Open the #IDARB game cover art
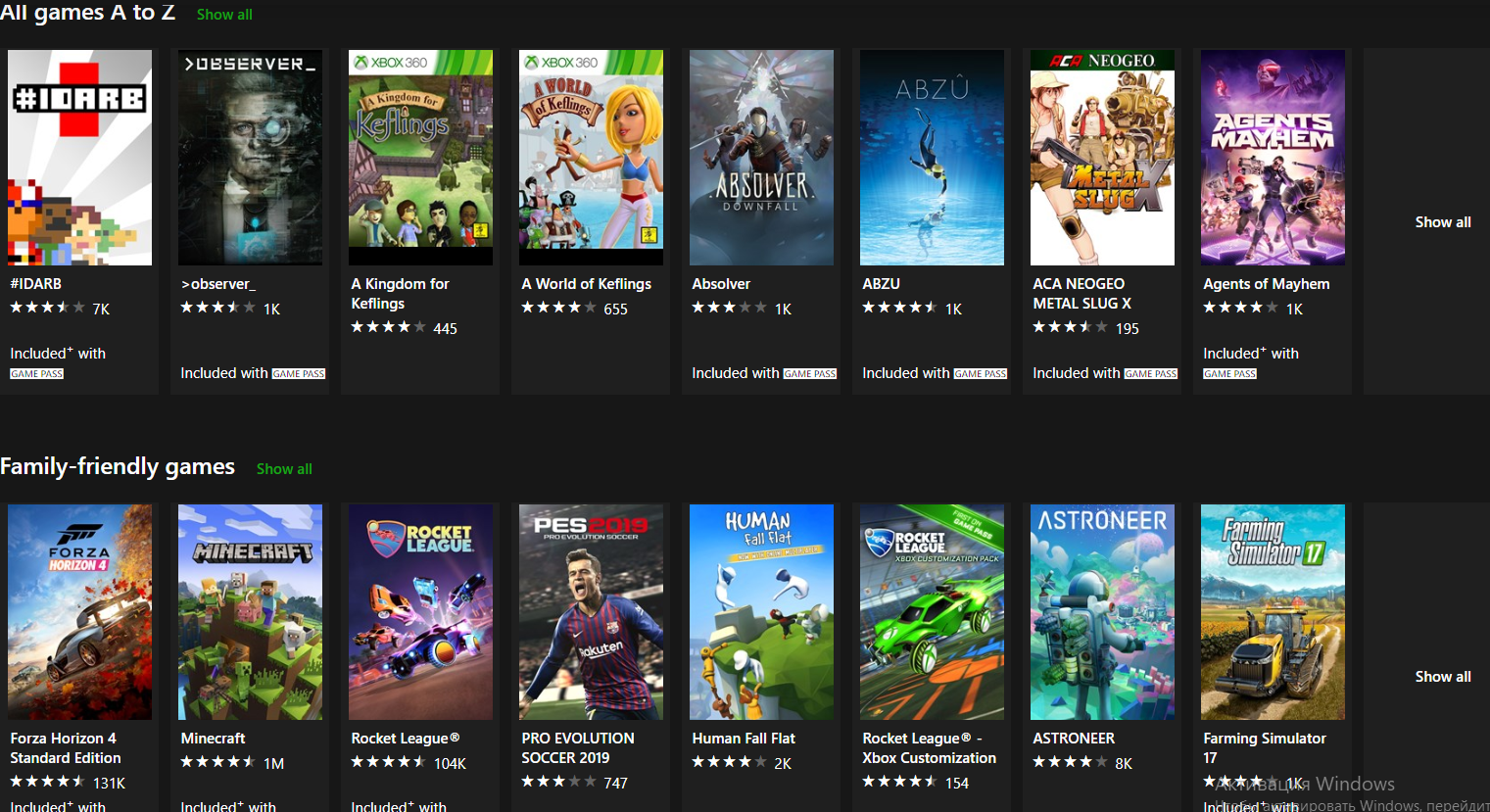 click(79, 158)
